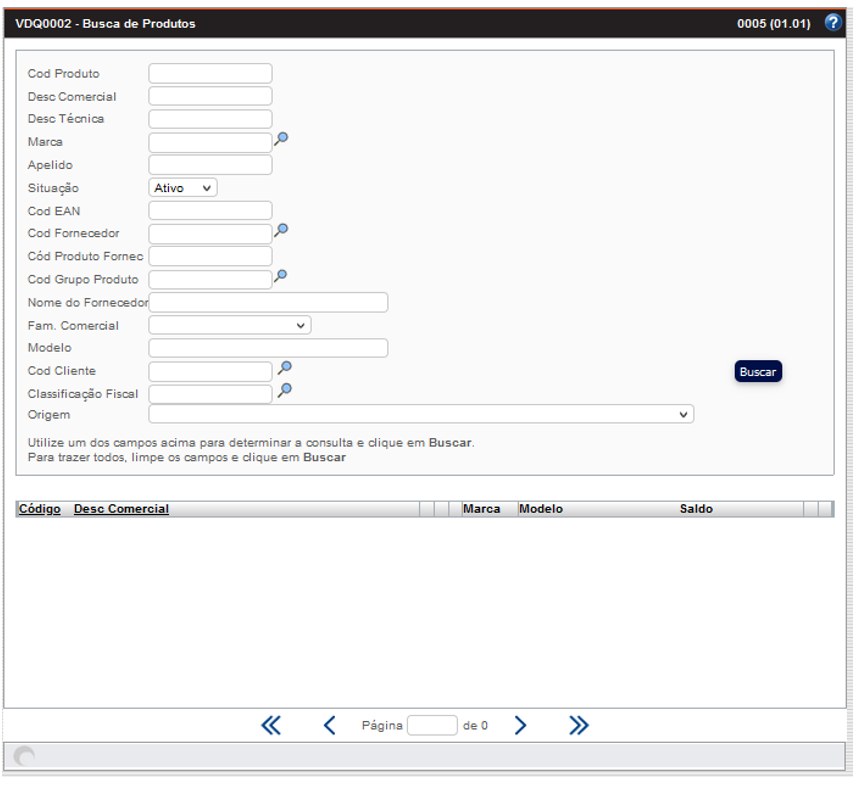Expand the Situação dropdown
Viewport: 857px width, 788px height.
183,188
